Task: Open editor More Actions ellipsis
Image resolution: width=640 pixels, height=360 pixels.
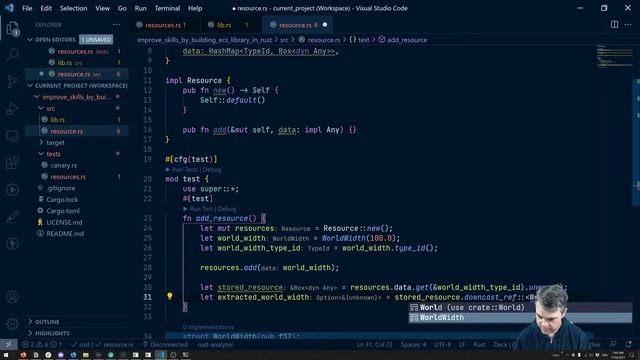Action: pyautogui.click(x=628, y=24)
